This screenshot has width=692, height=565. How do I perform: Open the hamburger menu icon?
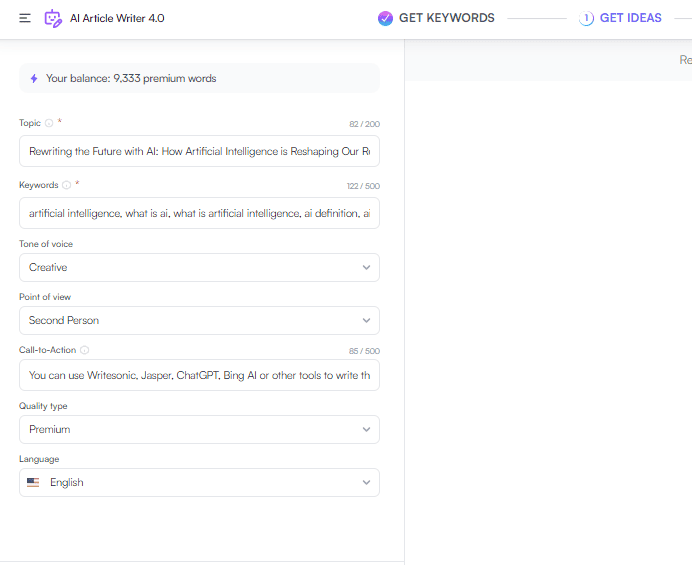coord(25,18)
